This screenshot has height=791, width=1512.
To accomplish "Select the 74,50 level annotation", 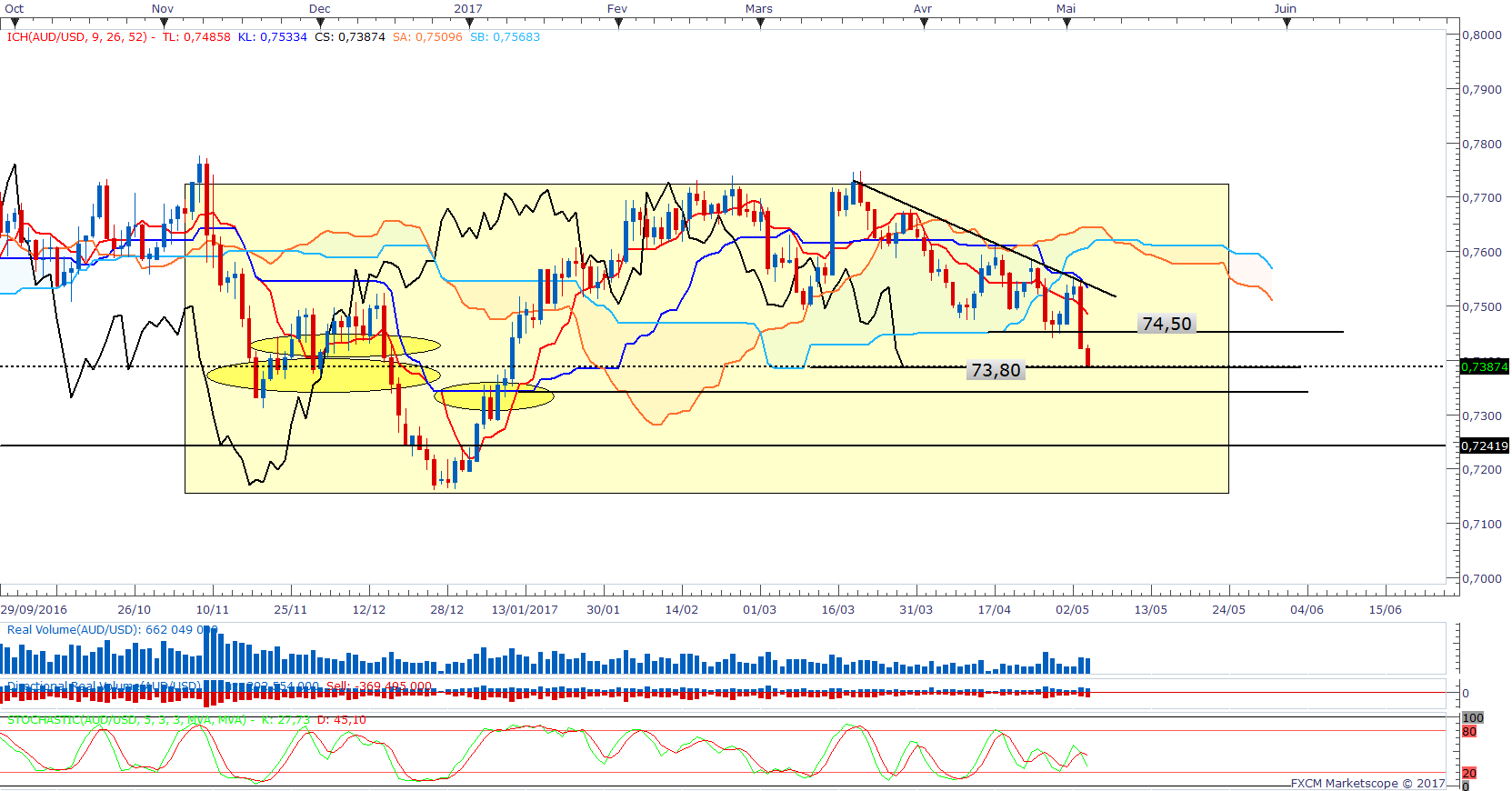I will [1167, 325].
